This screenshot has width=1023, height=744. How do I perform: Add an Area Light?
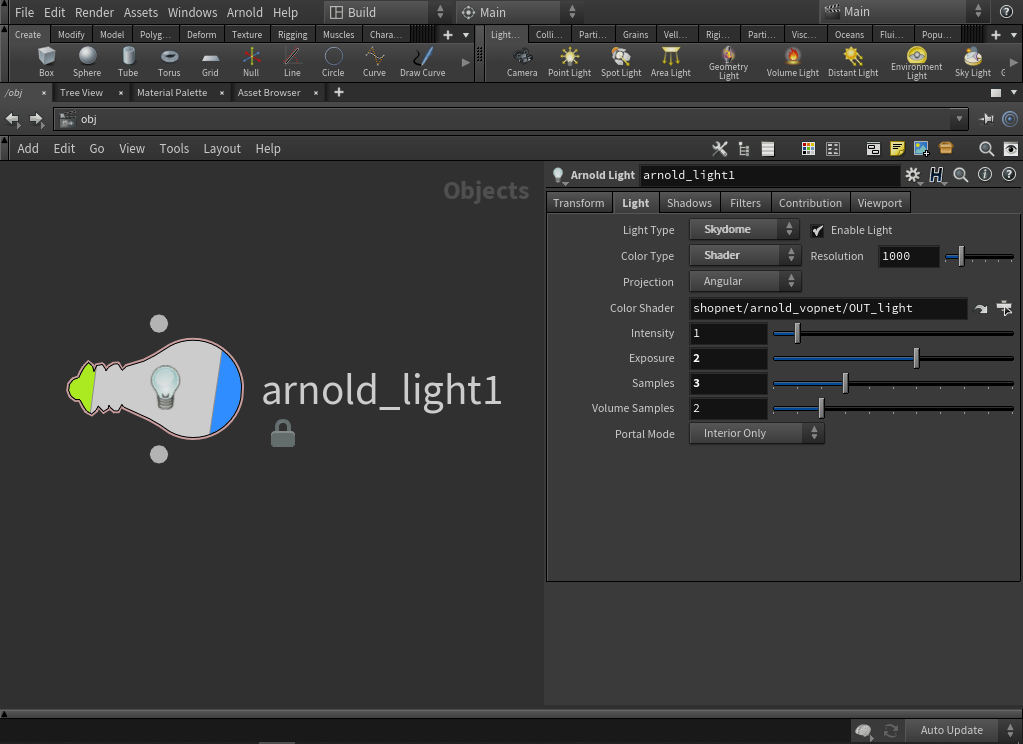pos(671,62)
